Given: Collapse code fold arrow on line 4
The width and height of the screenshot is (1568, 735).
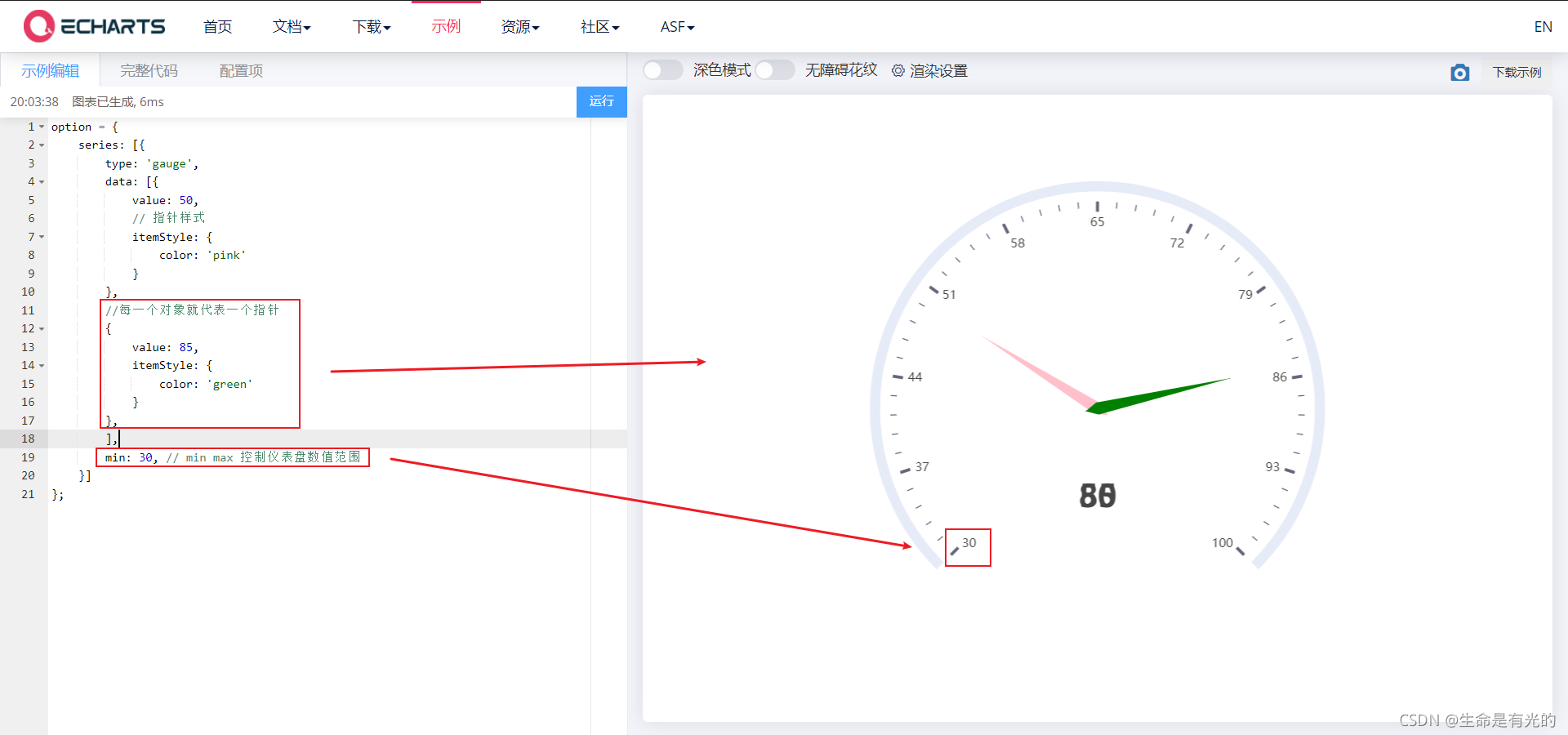Looking at the screenshot, I should pos(42,182).
